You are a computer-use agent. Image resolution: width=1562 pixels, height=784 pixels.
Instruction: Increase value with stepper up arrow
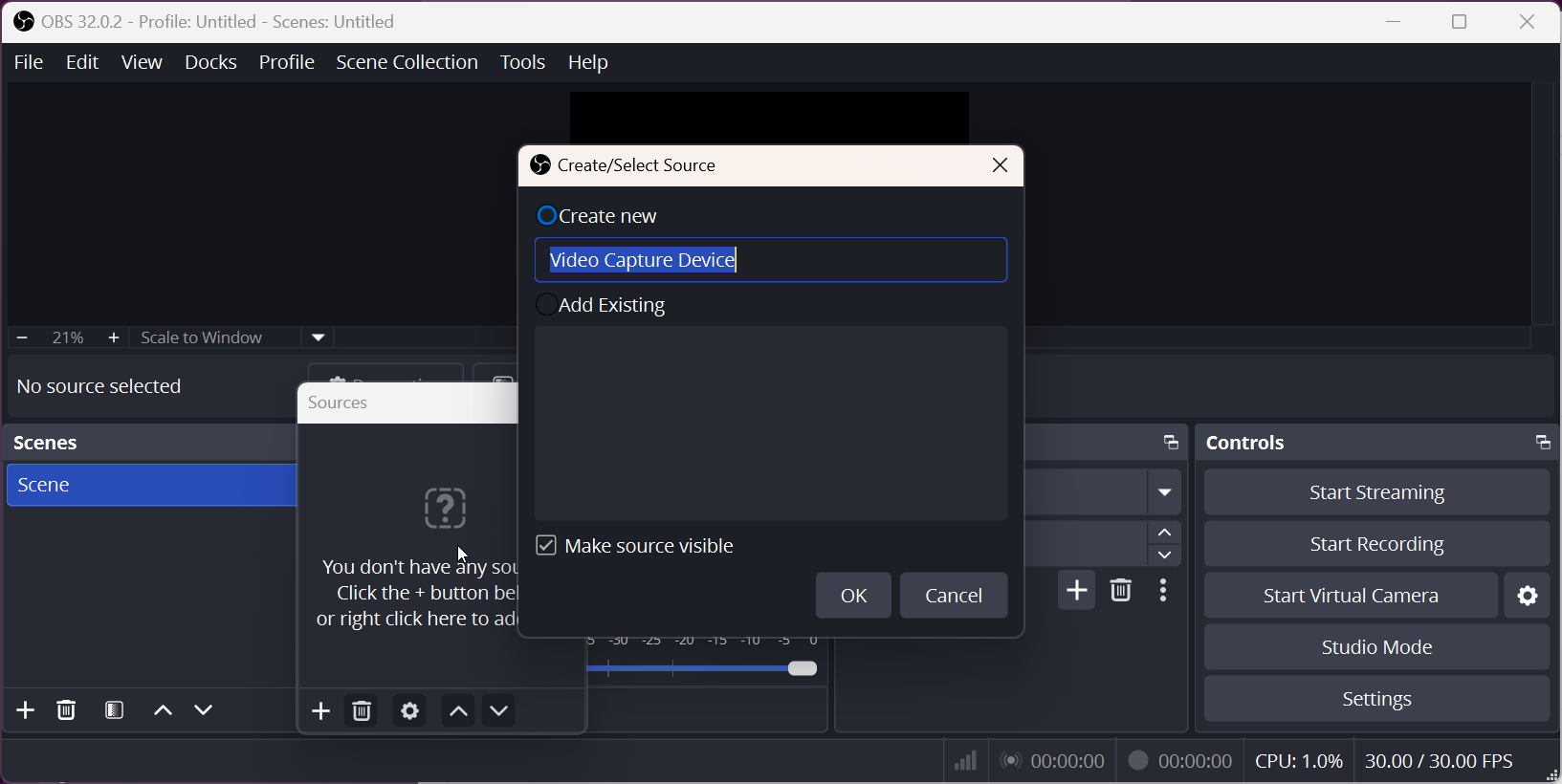[x=1165, y=533]
